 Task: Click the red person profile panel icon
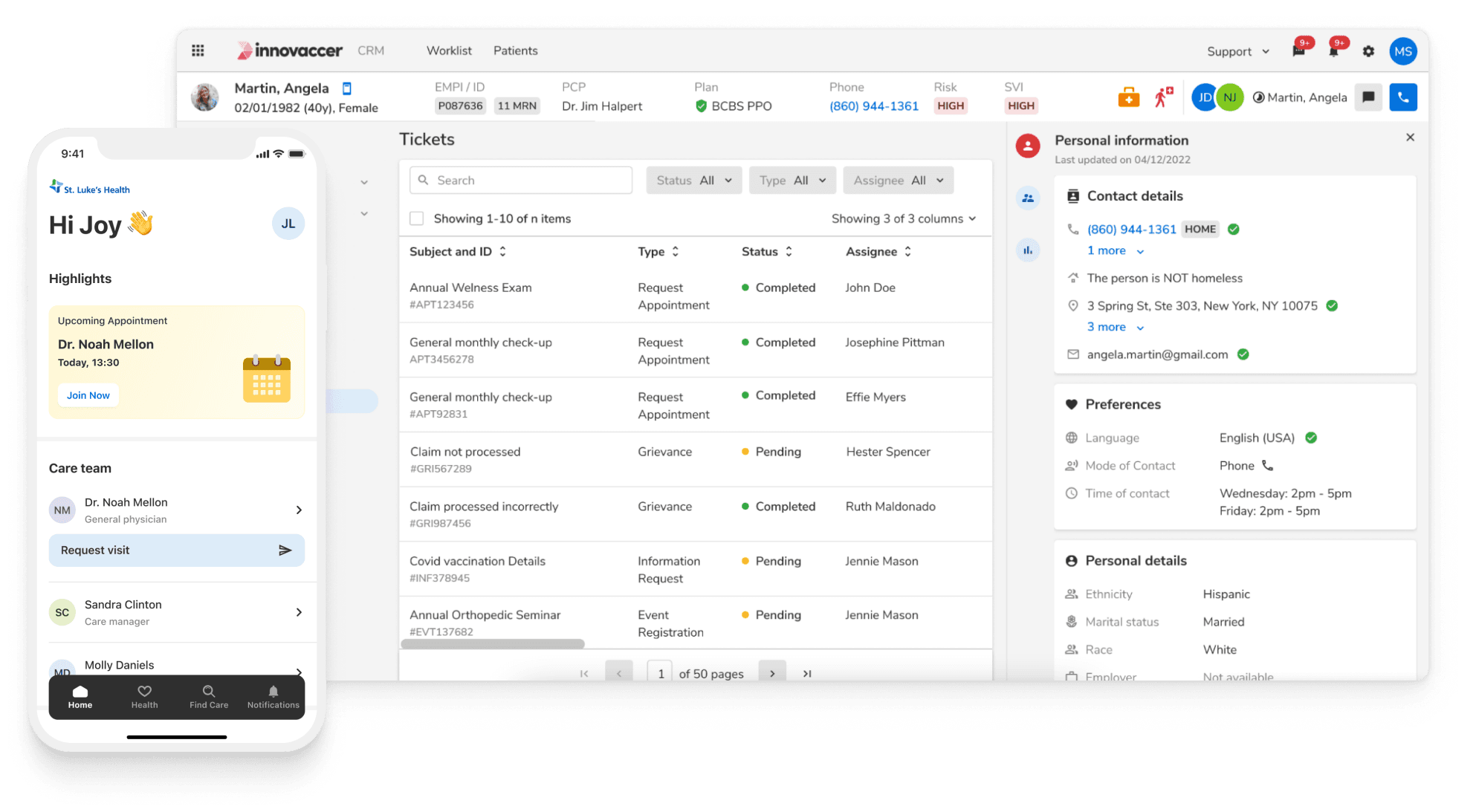(1028, 146)
